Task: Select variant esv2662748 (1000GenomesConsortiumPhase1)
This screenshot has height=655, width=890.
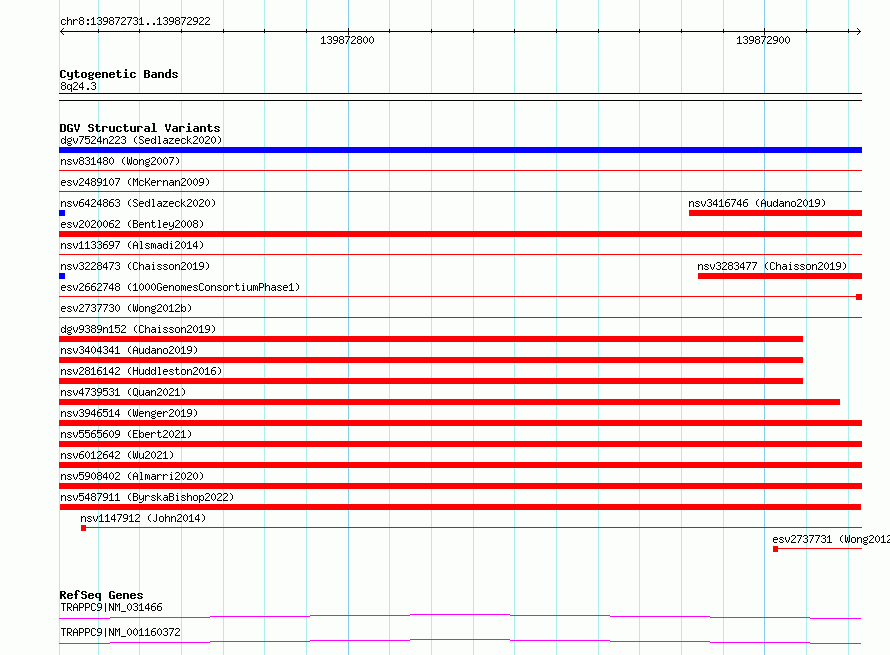Action: tap(180, 287)
